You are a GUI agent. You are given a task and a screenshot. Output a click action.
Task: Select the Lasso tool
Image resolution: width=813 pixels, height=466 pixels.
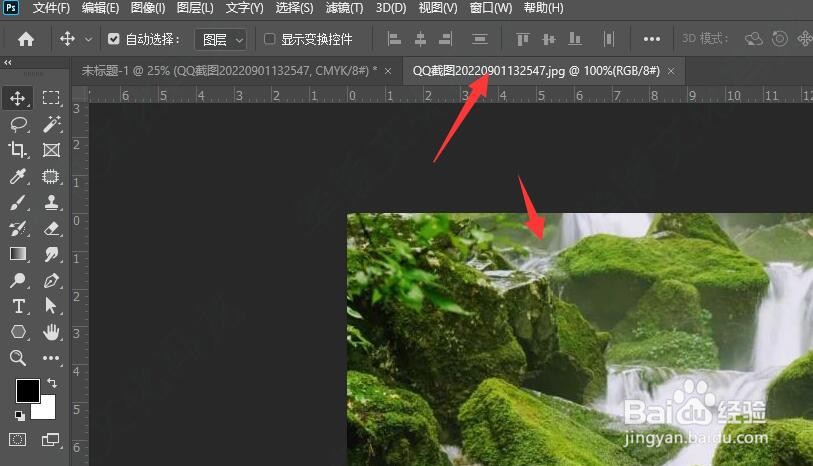coord(18,124)
